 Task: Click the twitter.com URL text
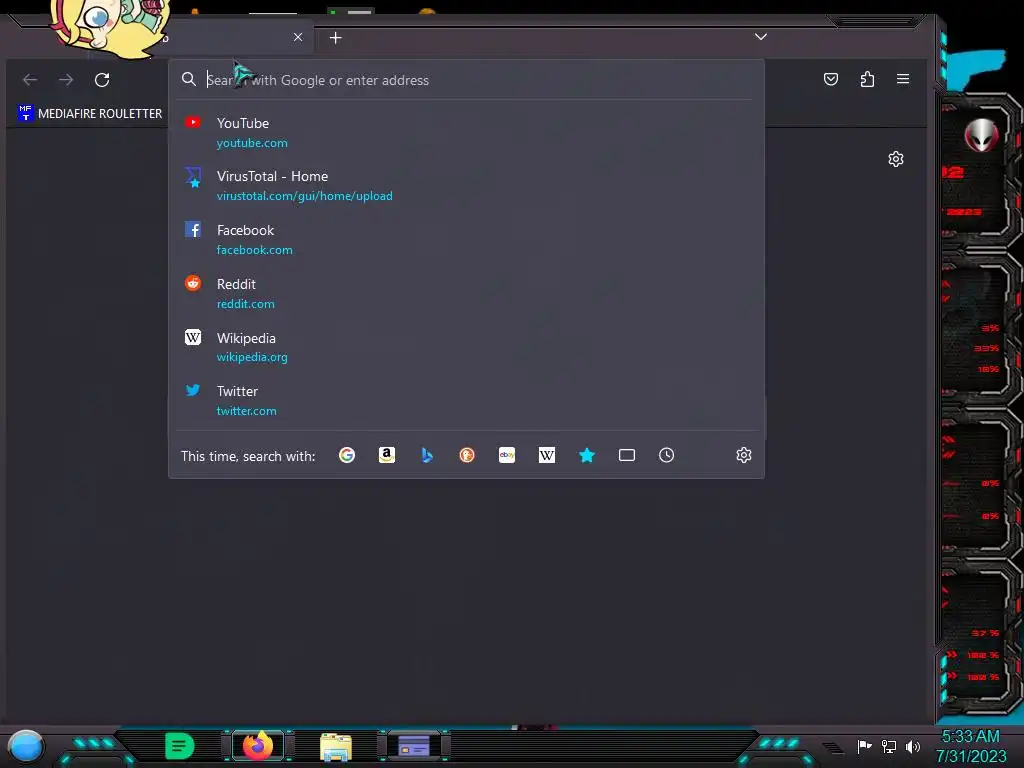(x=246, y=411)
